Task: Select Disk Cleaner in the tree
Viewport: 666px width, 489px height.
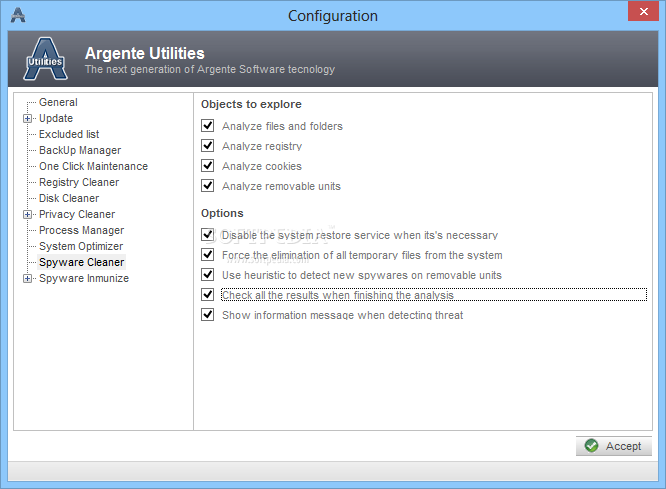Action: [69, 198]
